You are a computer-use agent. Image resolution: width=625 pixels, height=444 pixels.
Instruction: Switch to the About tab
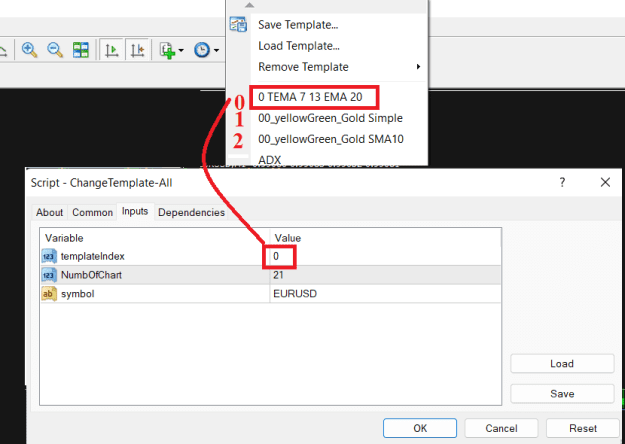point(49,212)
